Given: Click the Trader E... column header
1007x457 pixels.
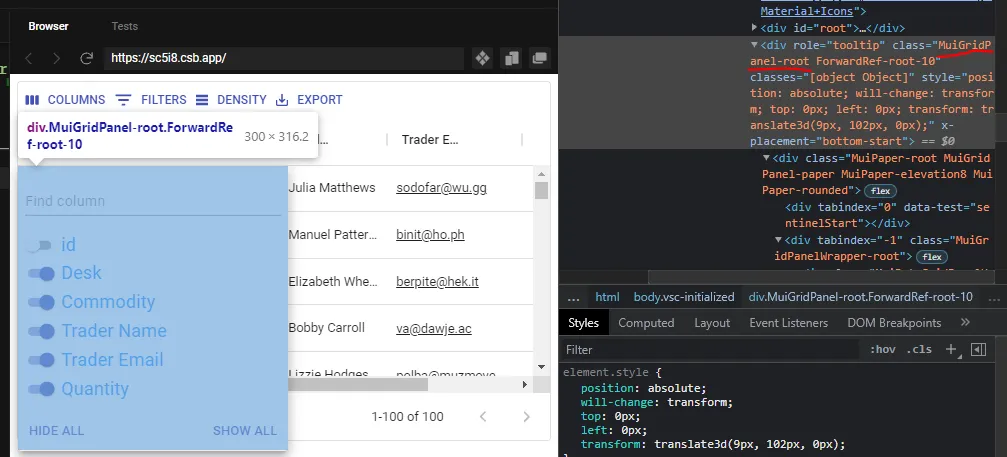Looking at the screenshot, I should pyautogui.click(x=430, y=140).
